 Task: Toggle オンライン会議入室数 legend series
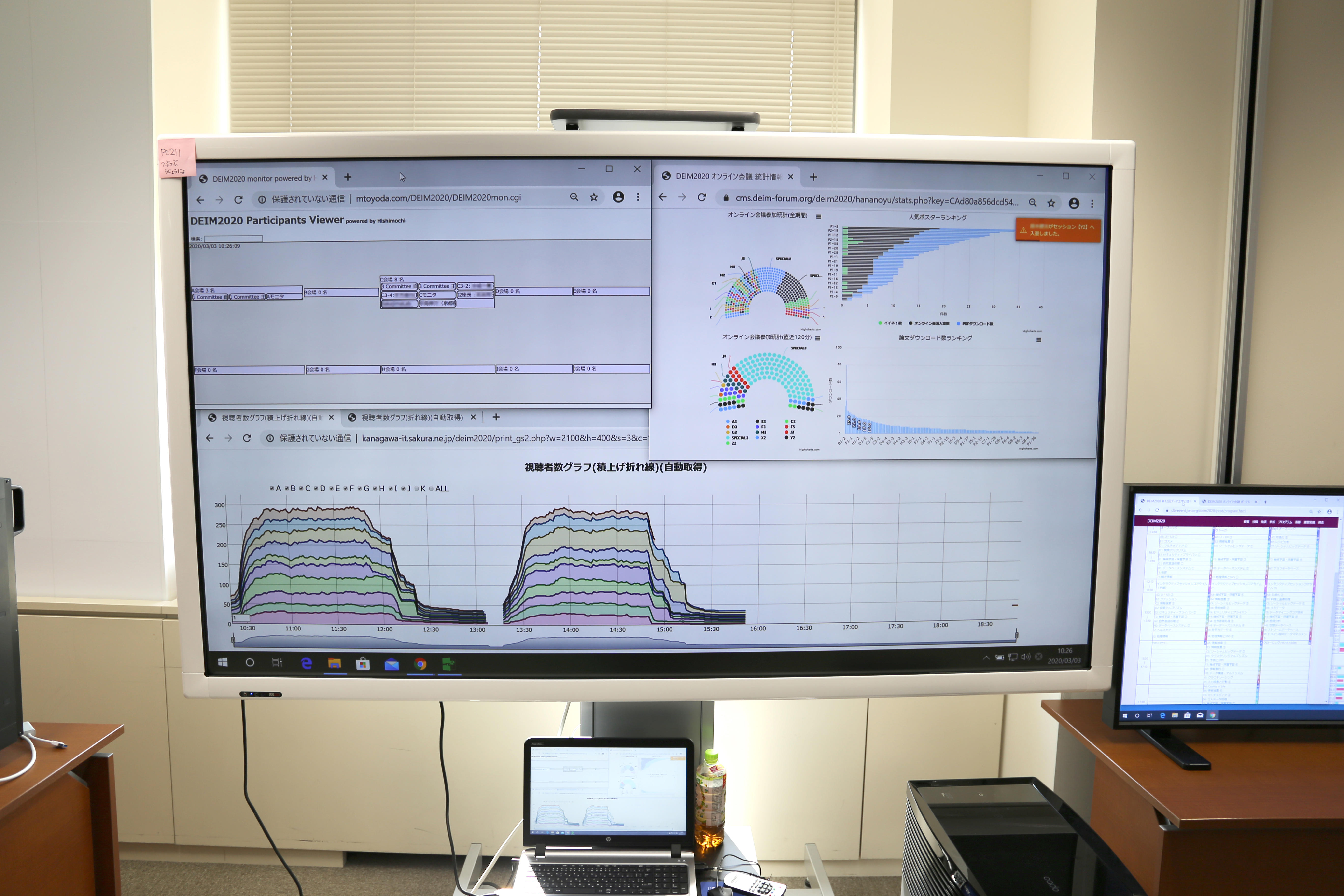pyautogui.click(x=929, y=323)
